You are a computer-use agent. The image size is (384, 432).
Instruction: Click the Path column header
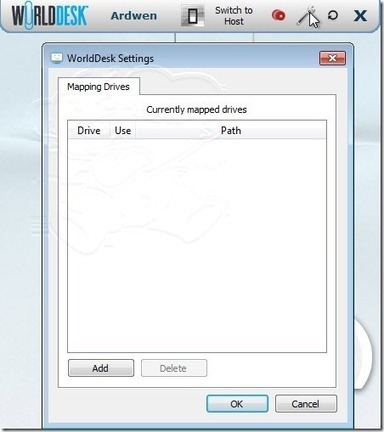pos(231,130)
